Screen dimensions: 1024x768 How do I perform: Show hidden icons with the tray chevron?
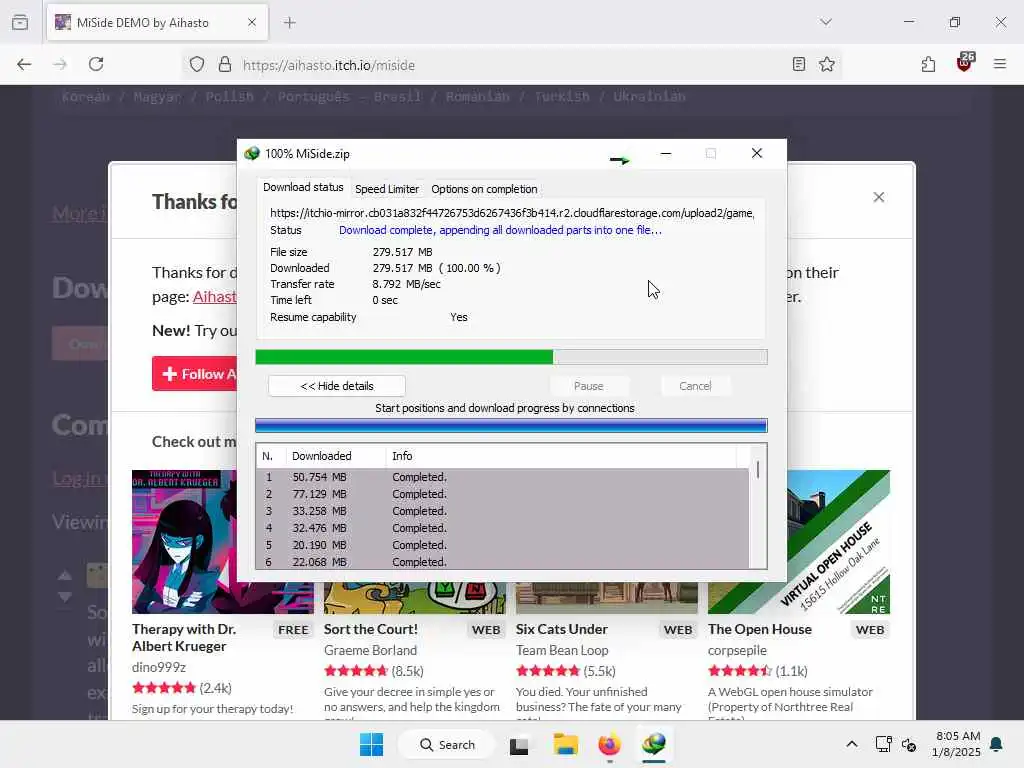(x=851, y=744)
